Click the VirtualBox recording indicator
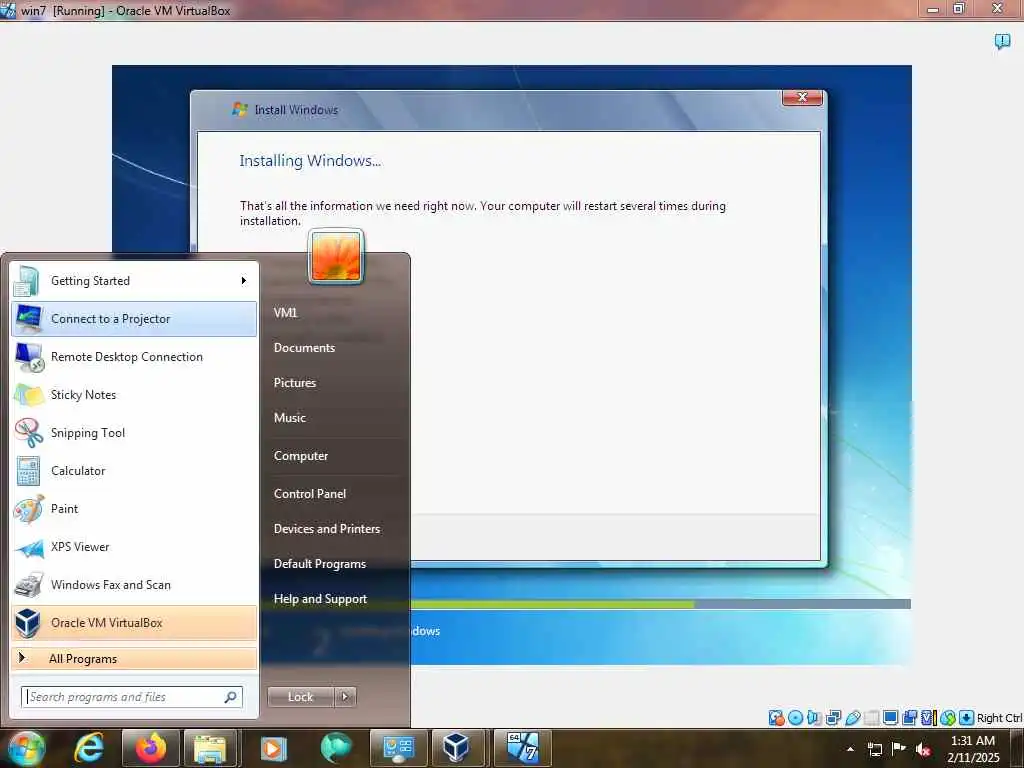1024x768 pixels. point(909,718)
